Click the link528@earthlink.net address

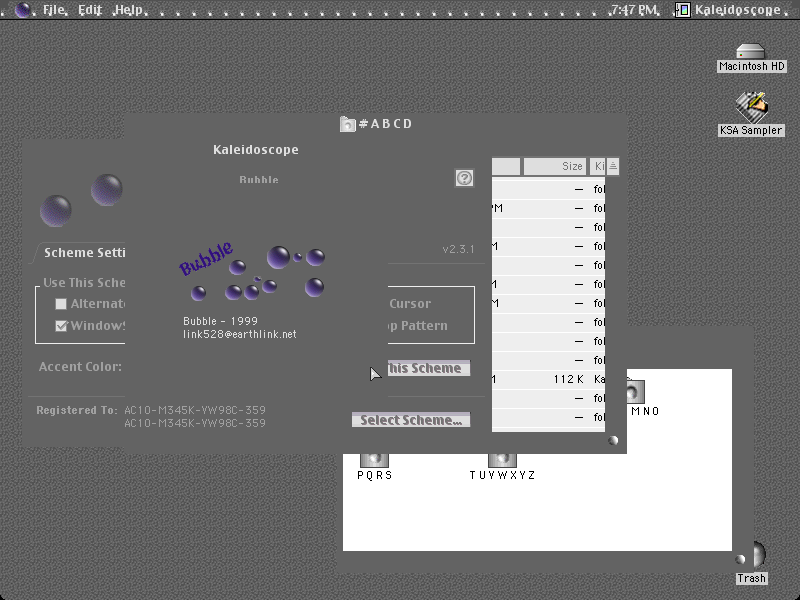pyautogui.click(x=240, y=334)
